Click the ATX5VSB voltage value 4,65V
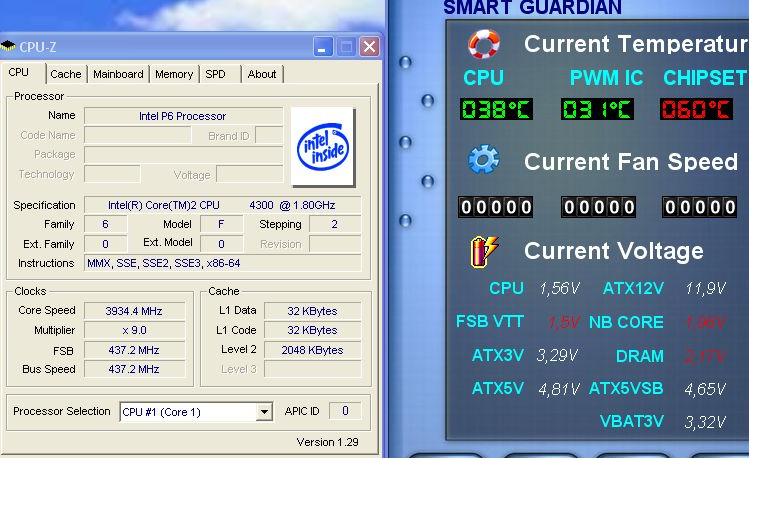The height and width of the screenshot is (531, 776). click(x=705, y=389)
